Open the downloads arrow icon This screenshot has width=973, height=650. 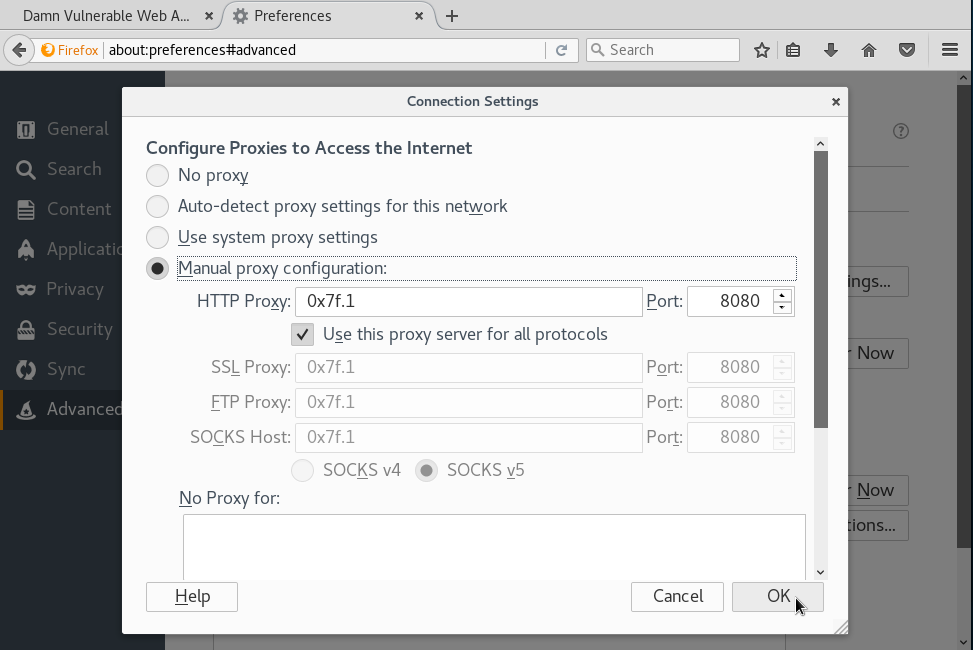pyautogui.click(x=830, y=50)
